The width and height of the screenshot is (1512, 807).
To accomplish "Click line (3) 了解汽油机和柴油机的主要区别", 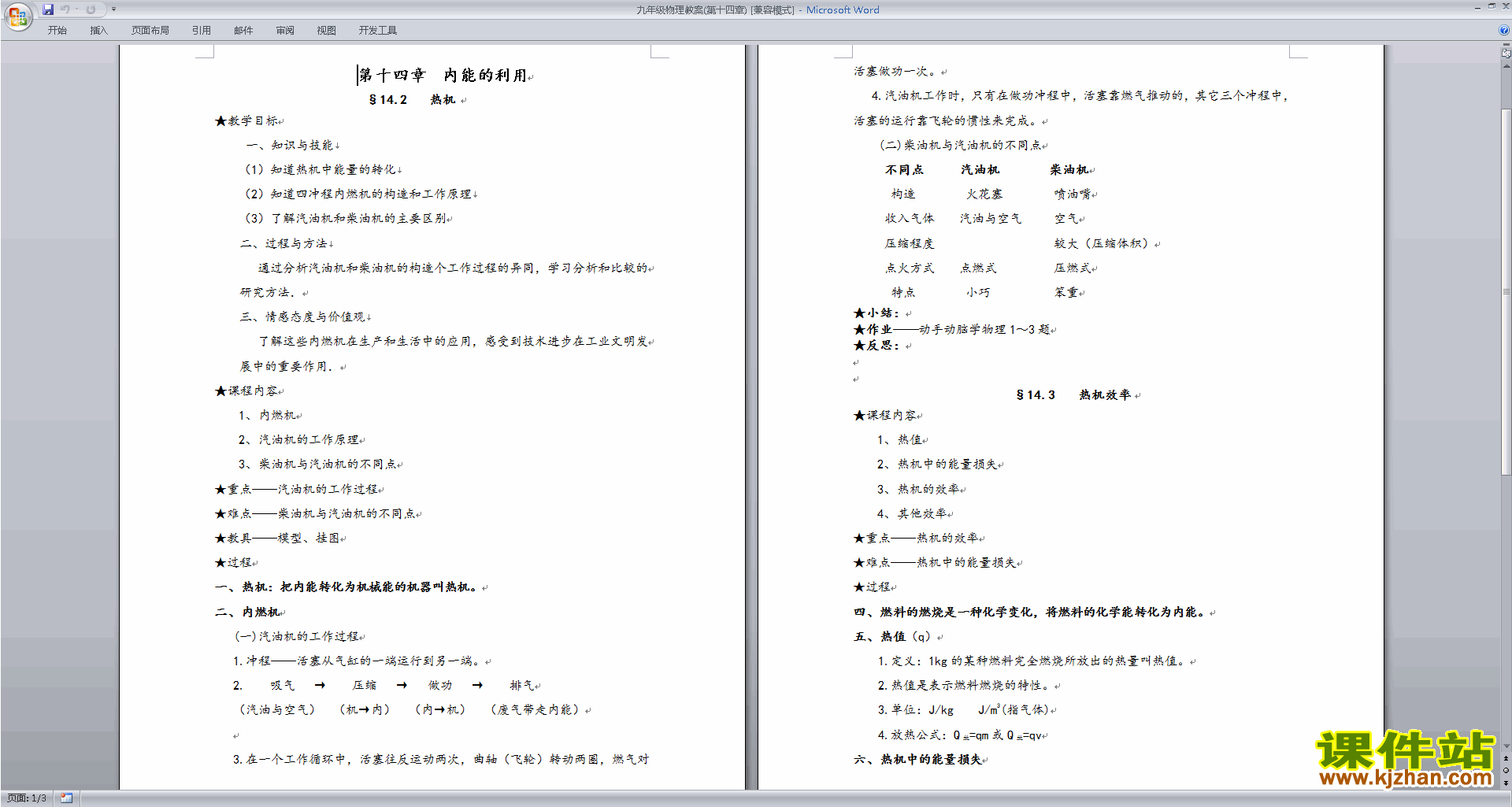I will tap(345, 218).
